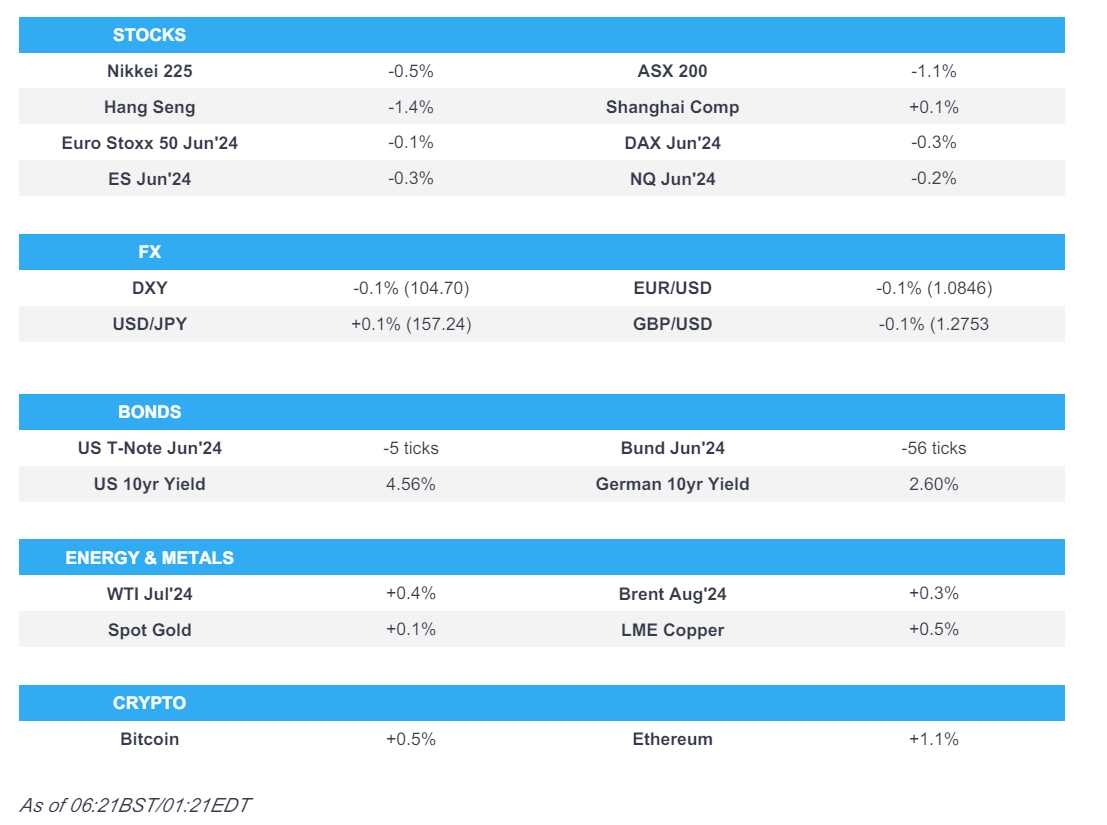Click the US 10yr Yield label

(x=149, y=484)
